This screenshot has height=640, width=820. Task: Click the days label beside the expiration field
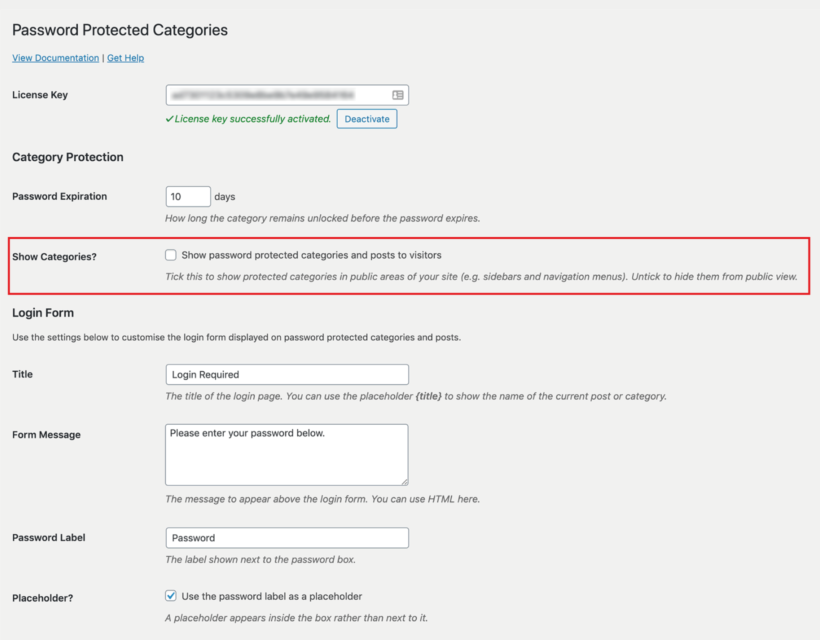tap(224, 196)
